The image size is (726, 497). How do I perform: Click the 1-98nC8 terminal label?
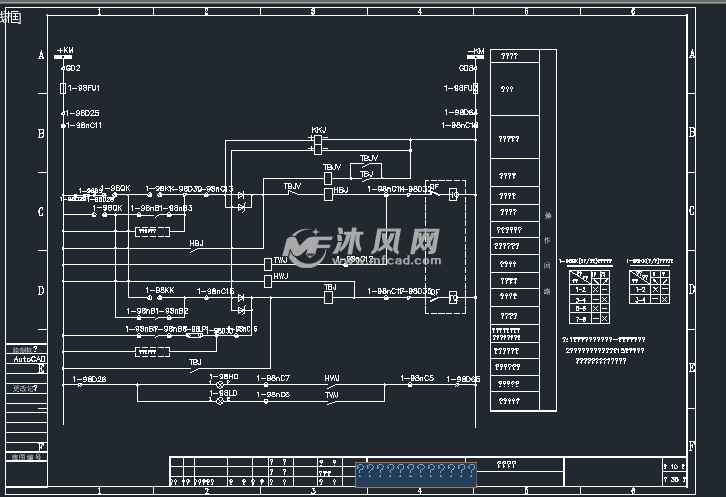click(x=273, y=394)
